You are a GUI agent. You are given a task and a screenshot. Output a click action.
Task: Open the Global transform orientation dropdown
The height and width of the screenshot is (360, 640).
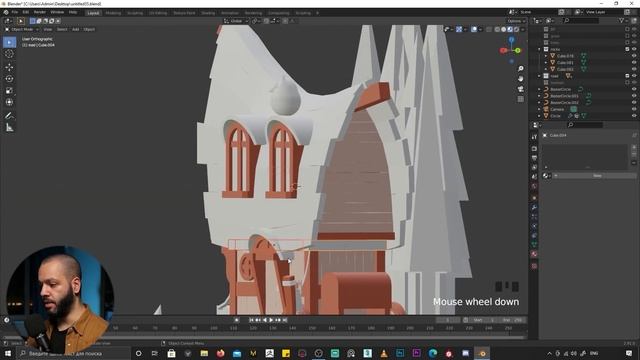click(x=236, y=21)
